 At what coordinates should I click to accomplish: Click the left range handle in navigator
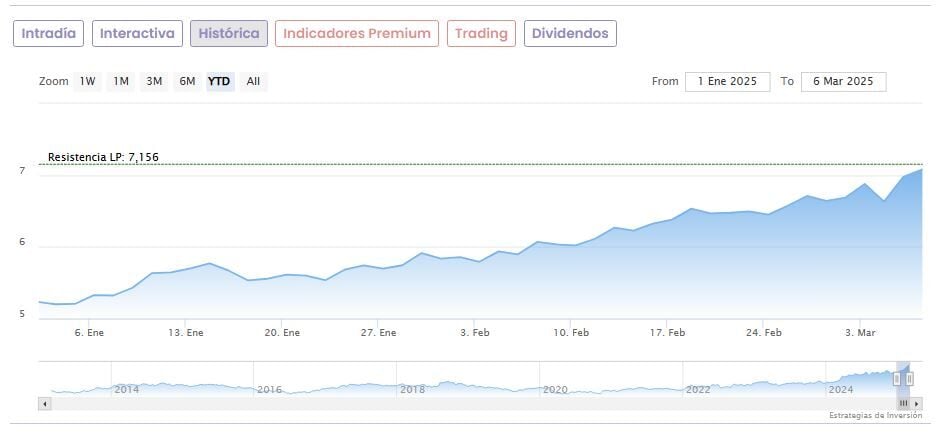(897, 379)
